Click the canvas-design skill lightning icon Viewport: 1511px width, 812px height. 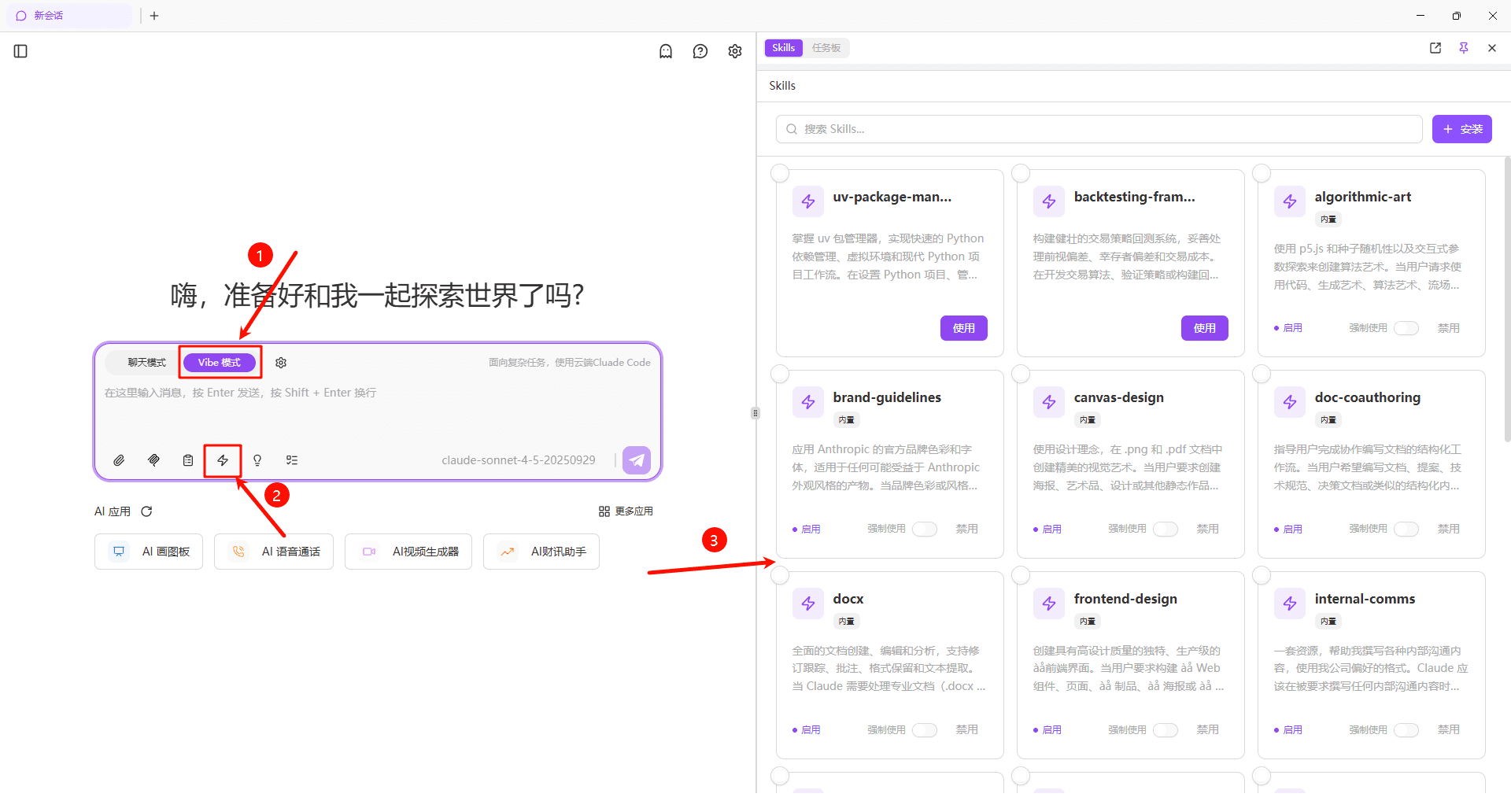click(1049, 402)
